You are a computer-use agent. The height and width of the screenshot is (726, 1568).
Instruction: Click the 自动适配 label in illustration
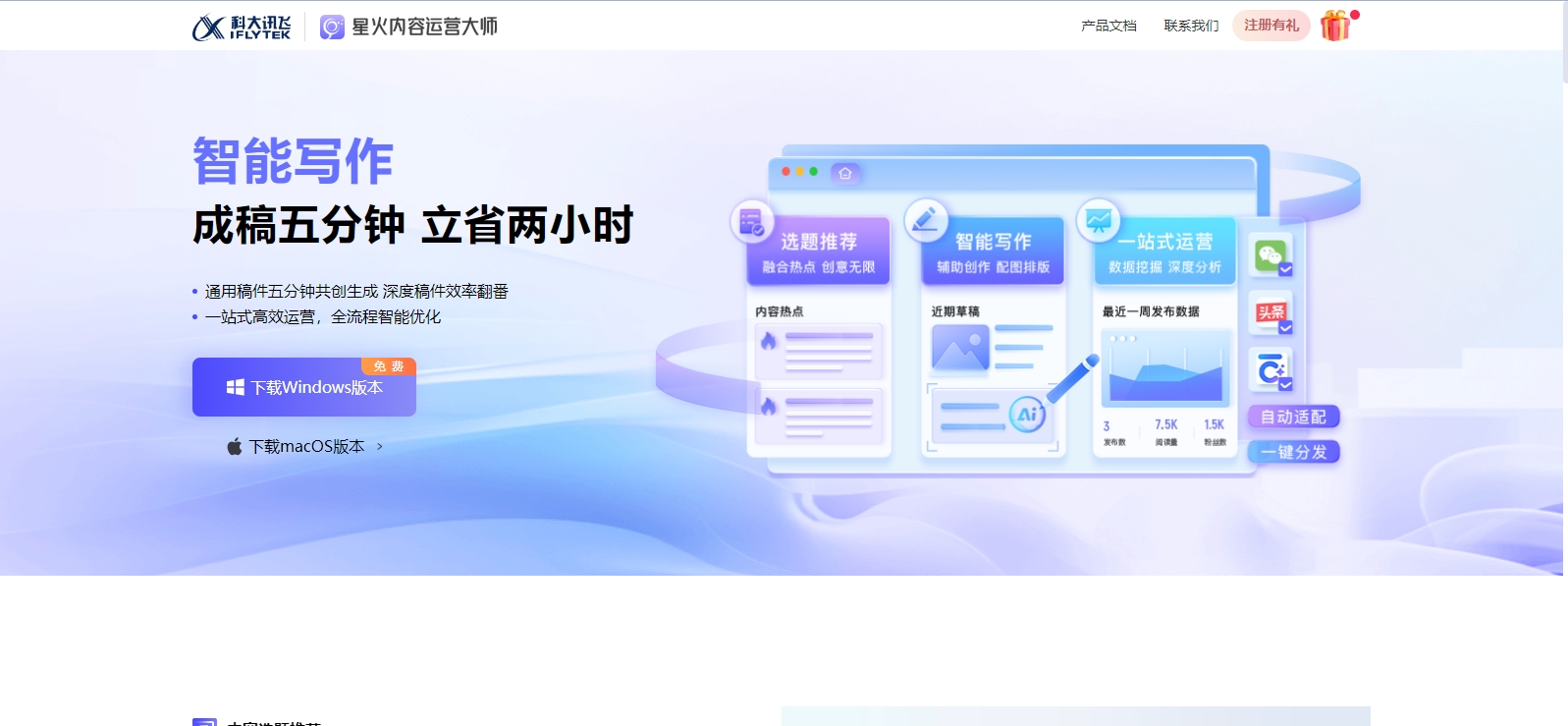point(1293,417)
